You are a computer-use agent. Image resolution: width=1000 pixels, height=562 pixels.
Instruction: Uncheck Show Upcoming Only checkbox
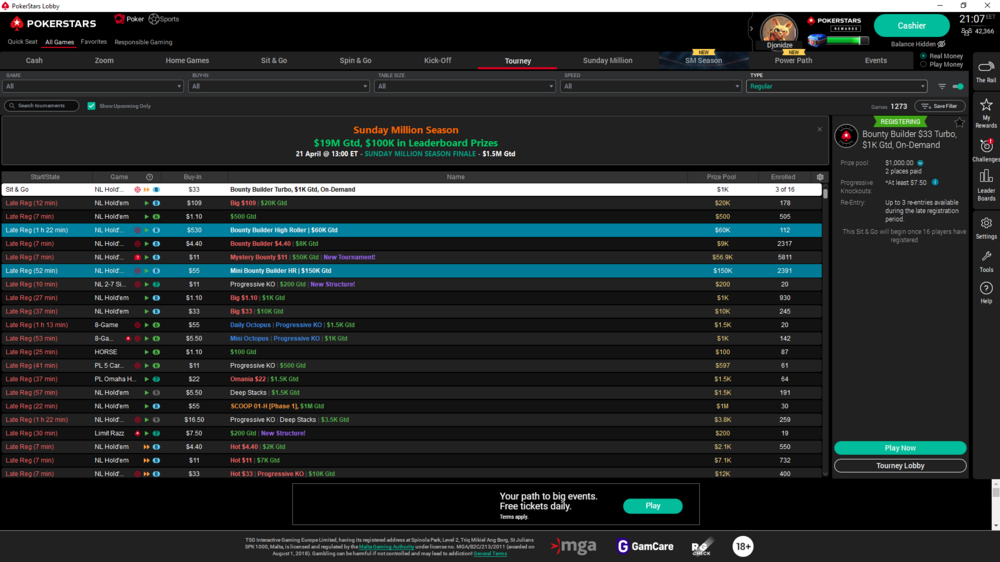click(x=91, y=106)
